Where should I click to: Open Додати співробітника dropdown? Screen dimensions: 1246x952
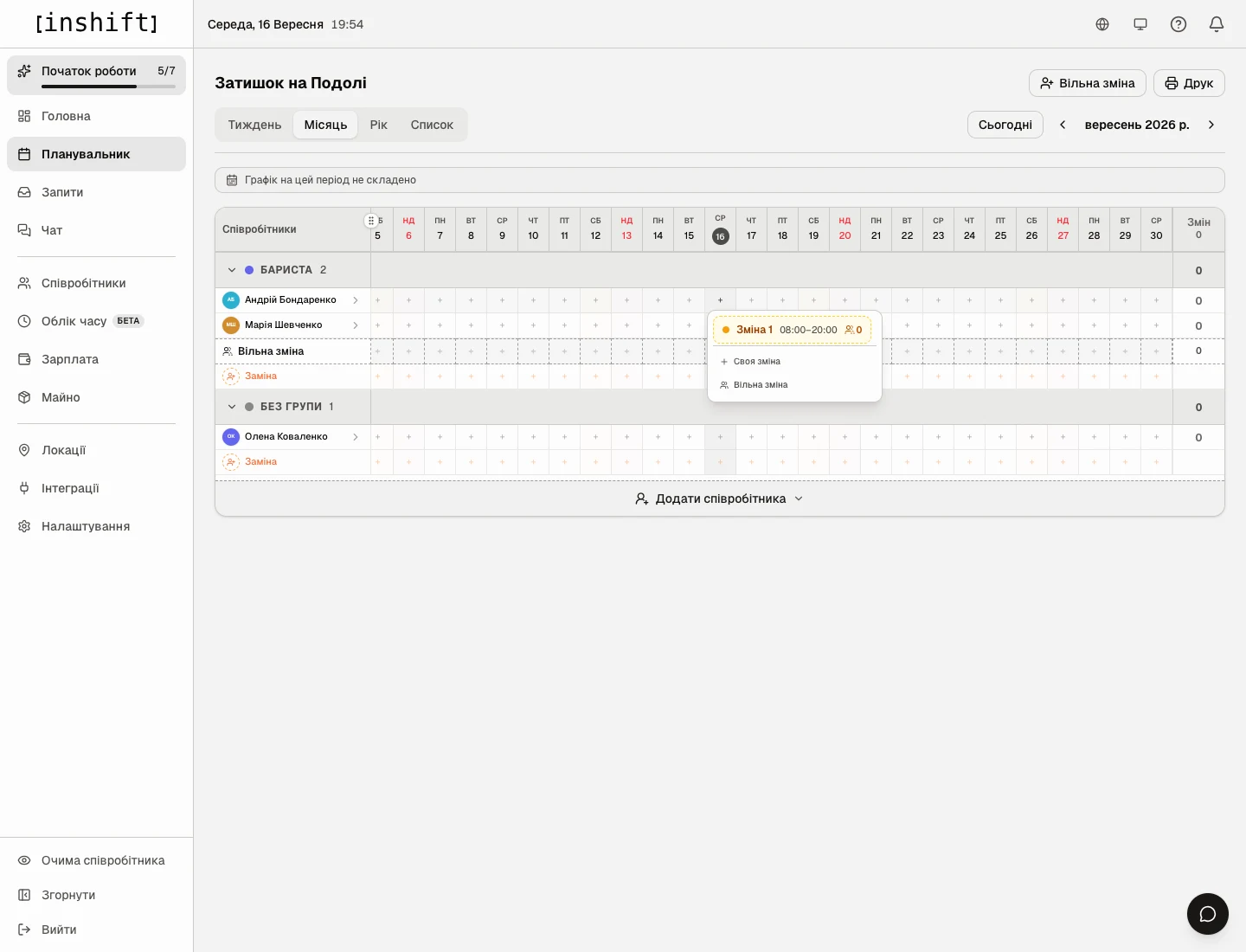720,499
